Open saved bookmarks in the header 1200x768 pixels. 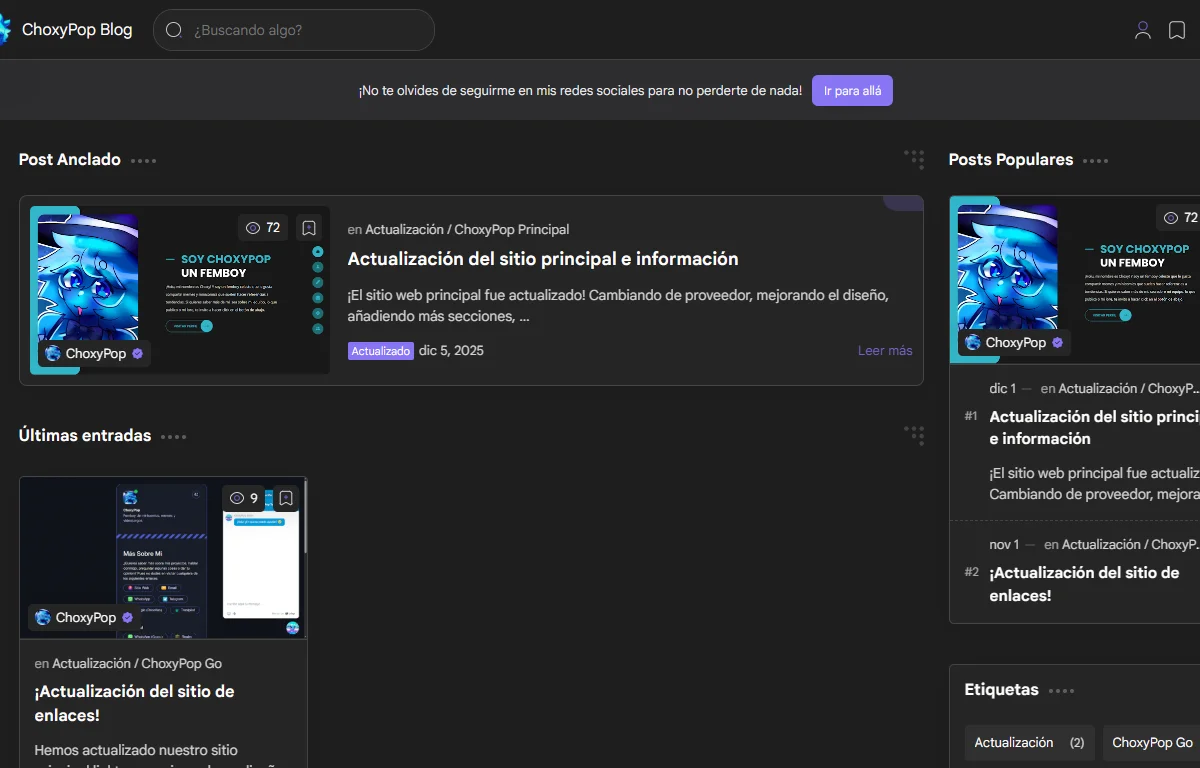pyautogui.click(x=1177, y=30)
